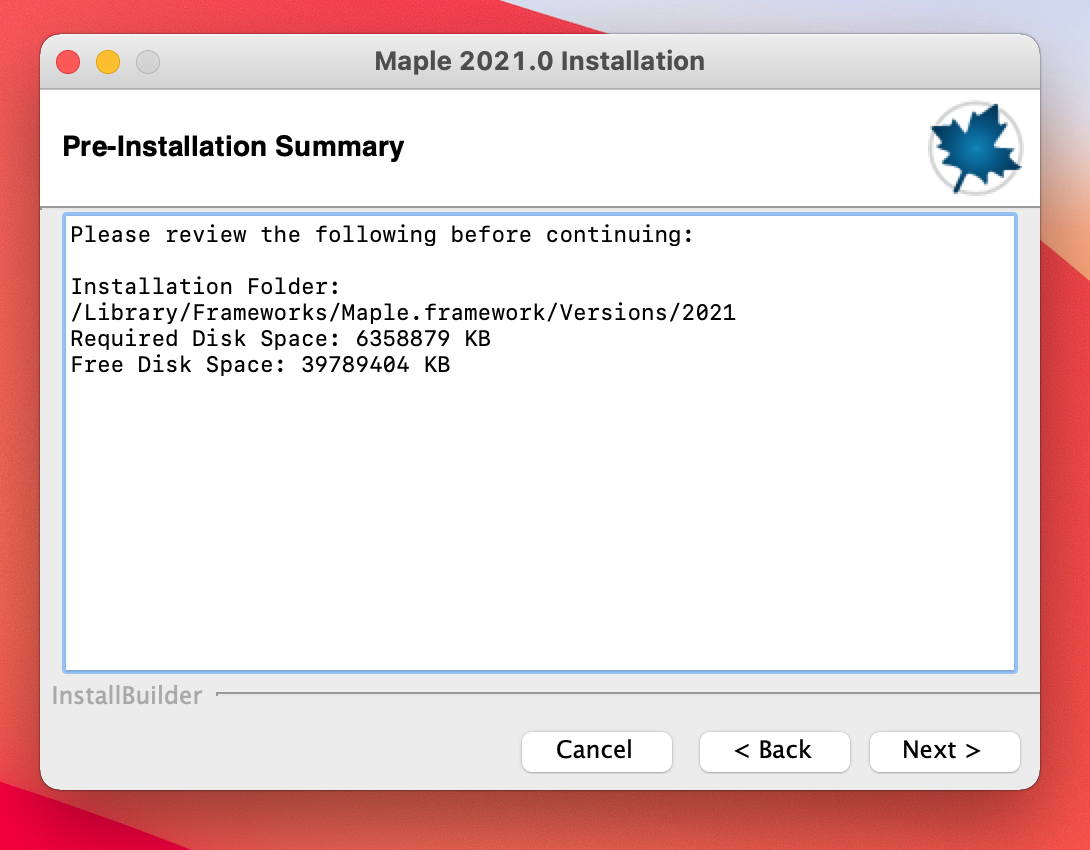Close the installer with the red button
Screen dimensions: 1090x850
[68, 62]
